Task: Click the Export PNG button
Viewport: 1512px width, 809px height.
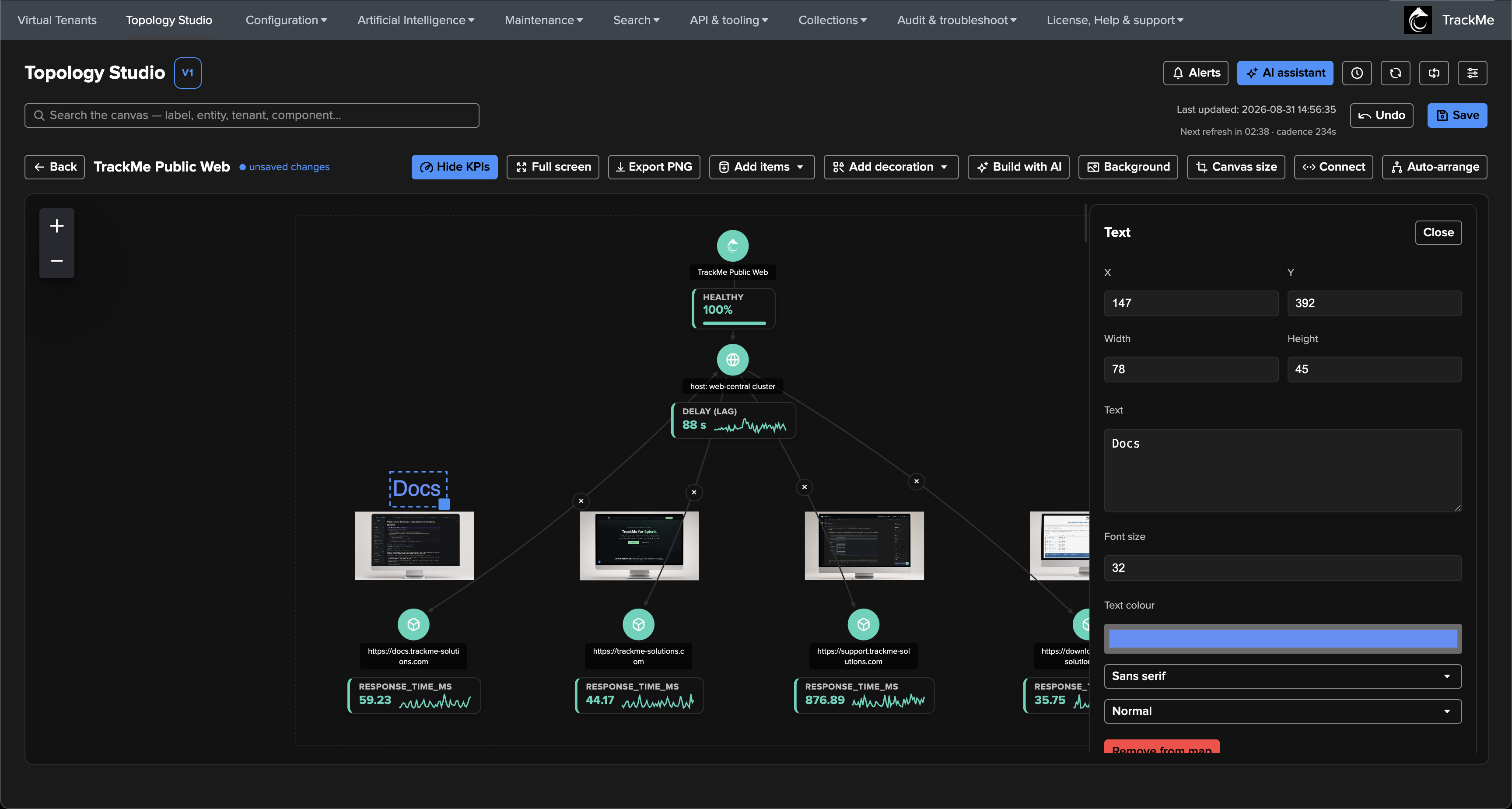Action: click(654, 167)
